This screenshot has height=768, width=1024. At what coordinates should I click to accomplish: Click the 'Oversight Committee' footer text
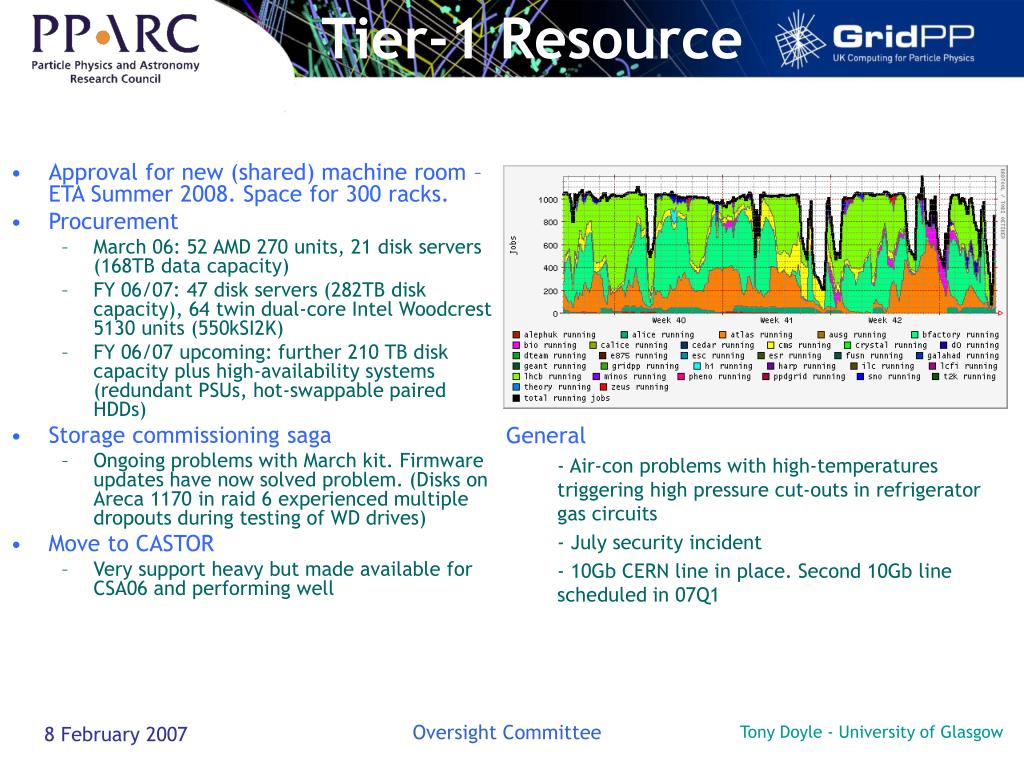[506, 733]
